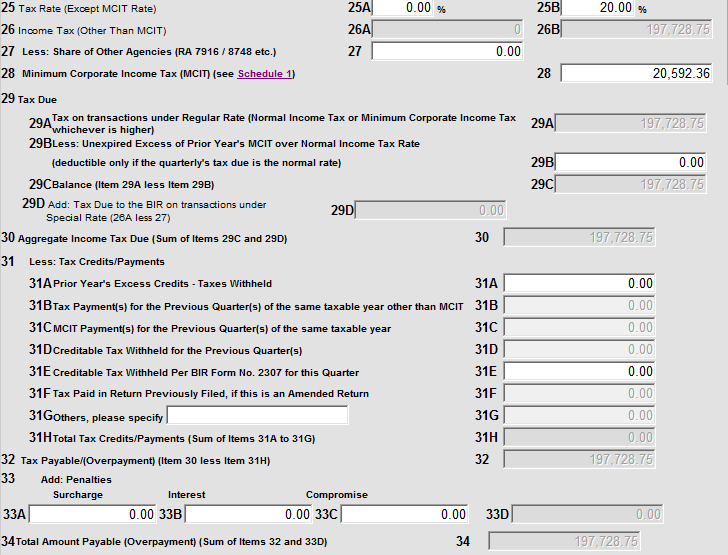728x555 pixels.
Task: Click the 'Income Tax (Other Than MCIT)' label
Action: [92, 31]
